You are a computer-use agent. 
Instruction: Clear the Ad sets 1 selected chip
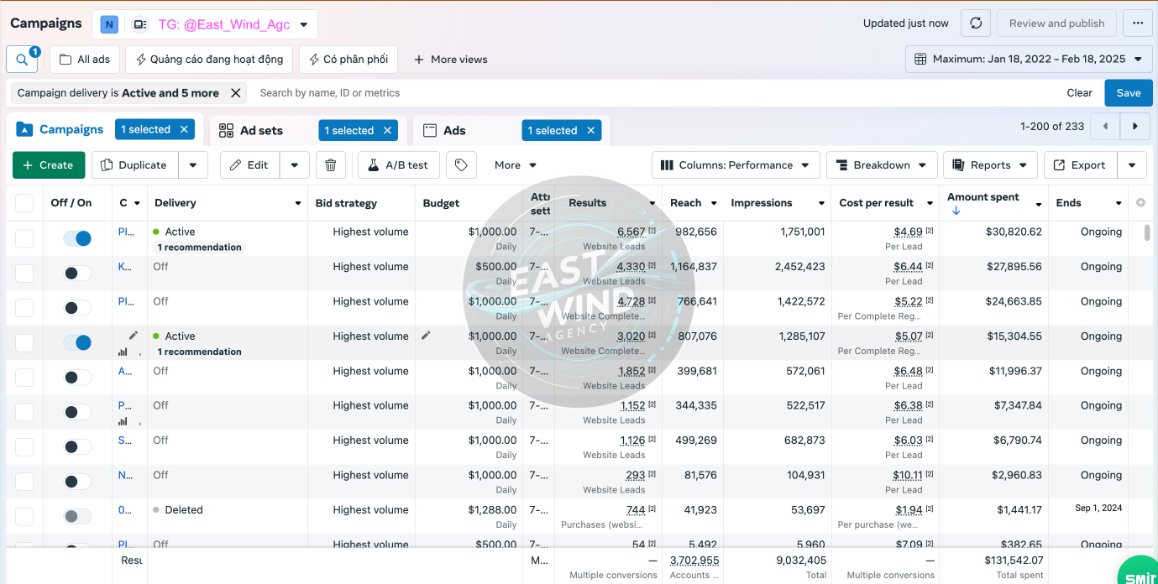coord(387,131)
